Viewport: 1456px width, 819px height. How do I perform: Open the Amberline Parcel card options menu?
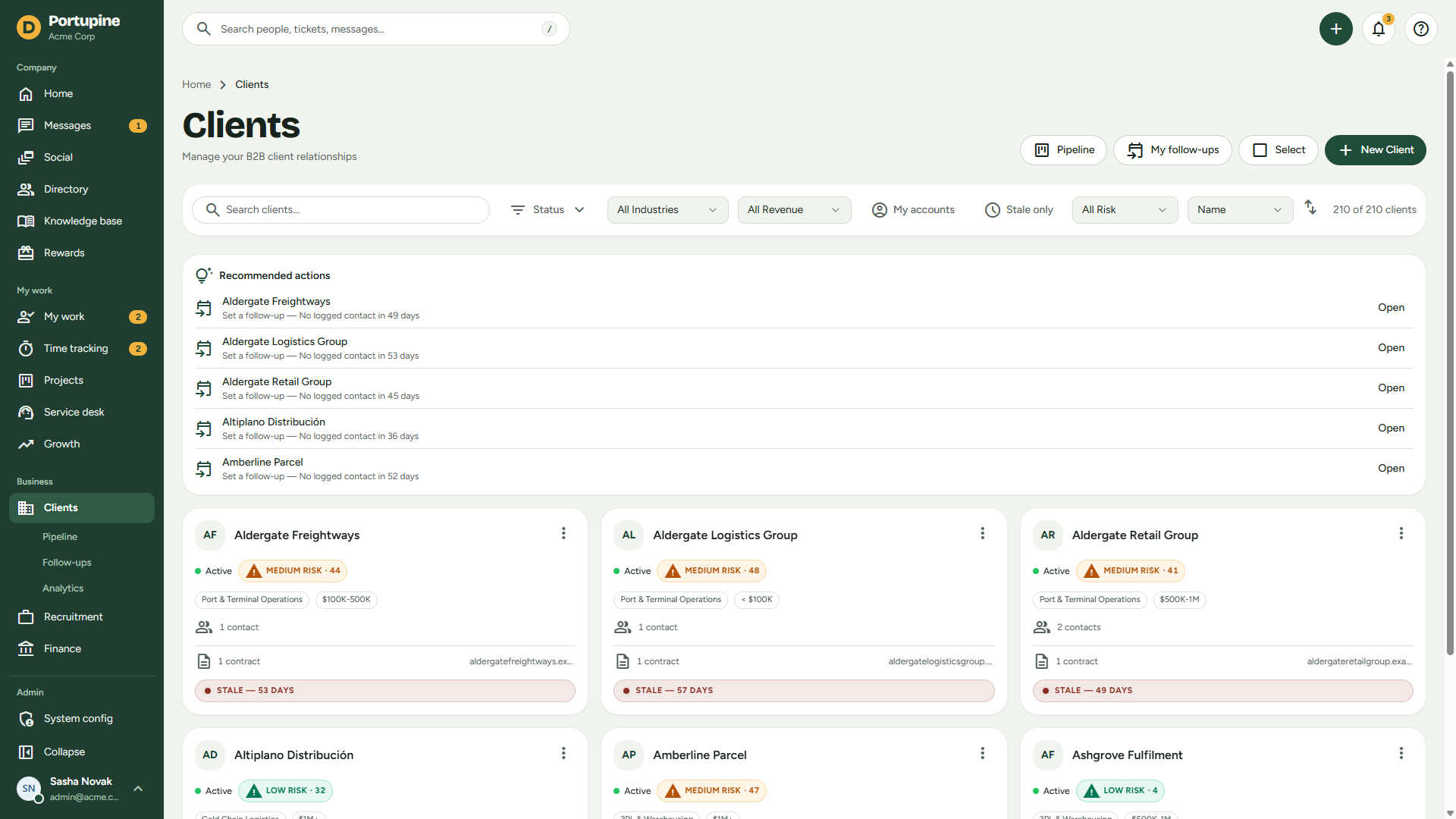pyautogui.click(x=982, y=754)
